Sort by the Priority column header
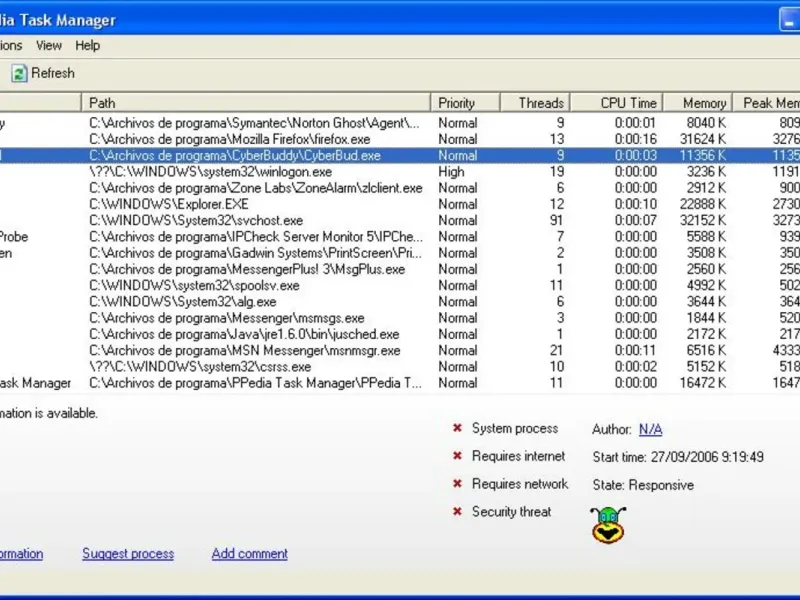The height and width of the screenshot is (600, 800). [465, 103]
